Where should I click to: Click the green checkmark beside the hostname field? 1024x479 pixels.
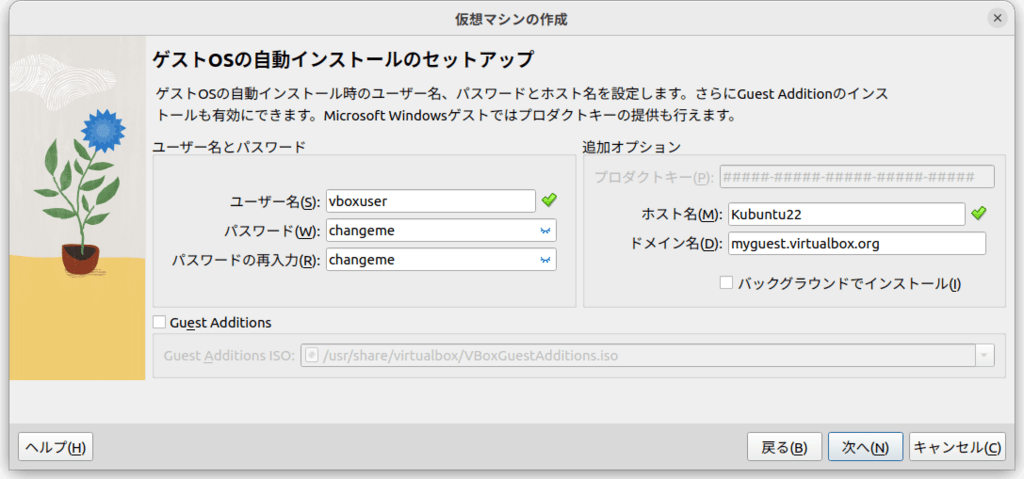(978, 213)
